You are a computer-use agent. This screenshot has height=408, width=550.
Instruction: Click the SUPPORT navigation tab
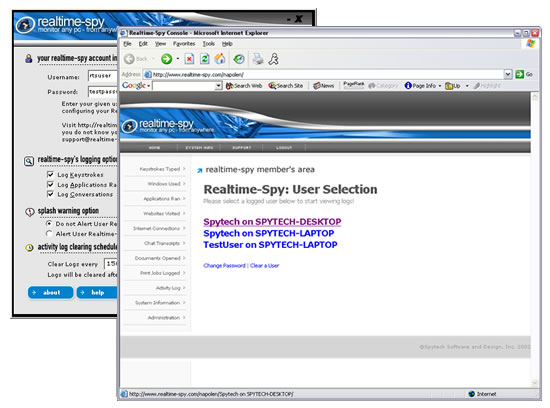coord(242,148)
